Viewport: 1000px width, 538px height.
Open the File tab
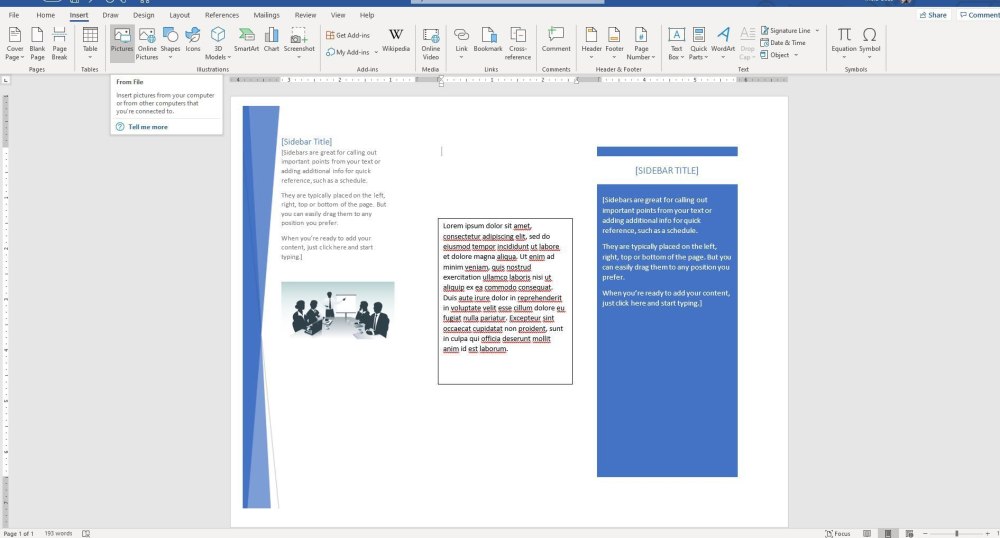[x=13, y=15]
